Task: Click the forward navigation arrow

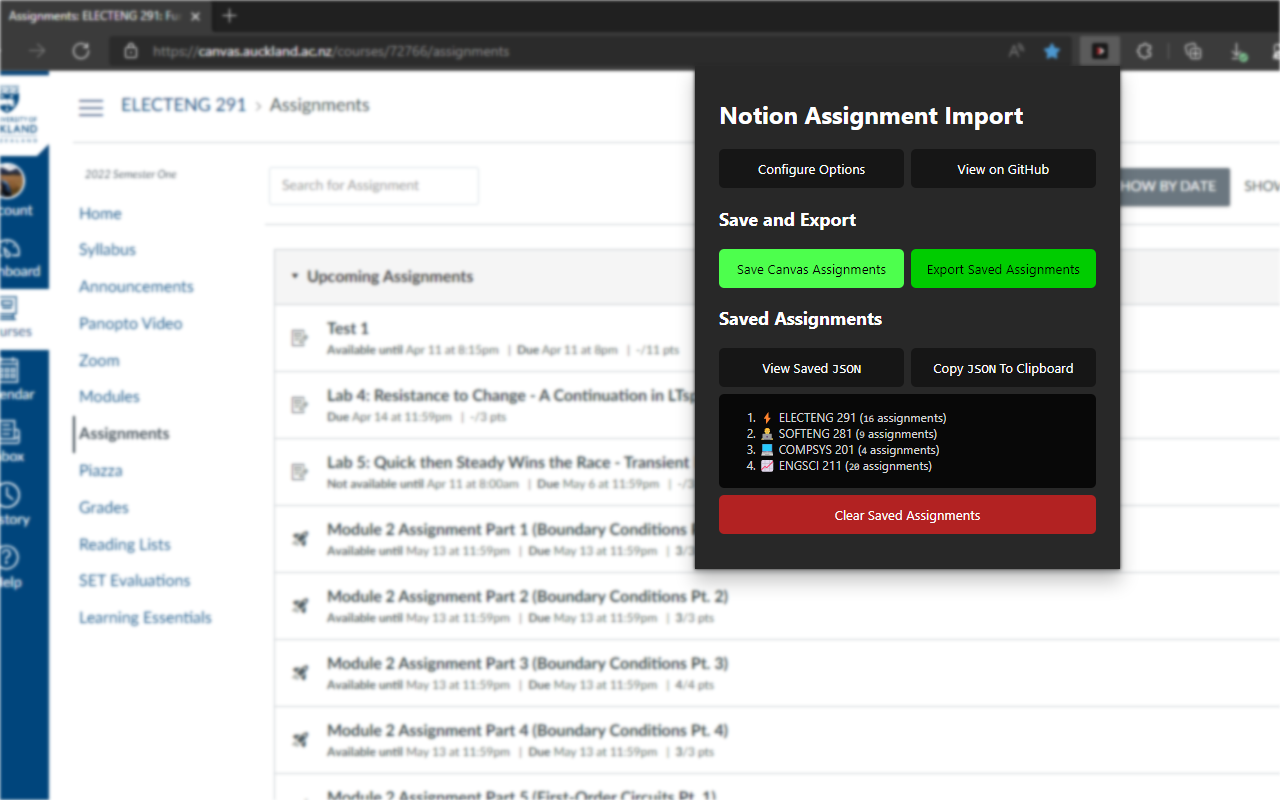Action: 38,51
